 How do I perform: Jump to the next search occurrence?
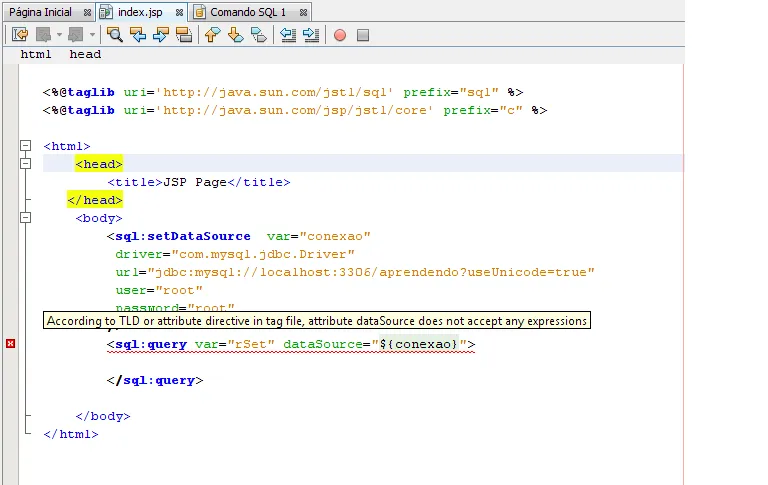[160, 35]
